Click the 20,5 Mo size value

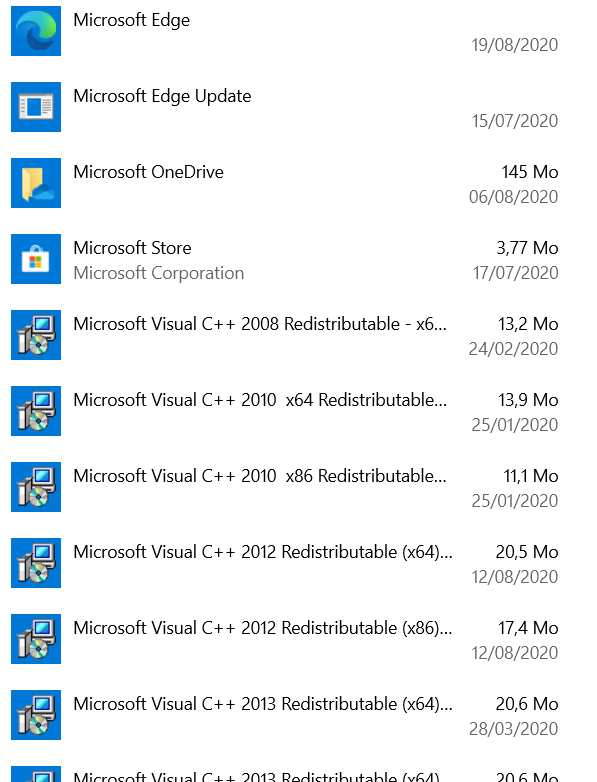(527, 552)
